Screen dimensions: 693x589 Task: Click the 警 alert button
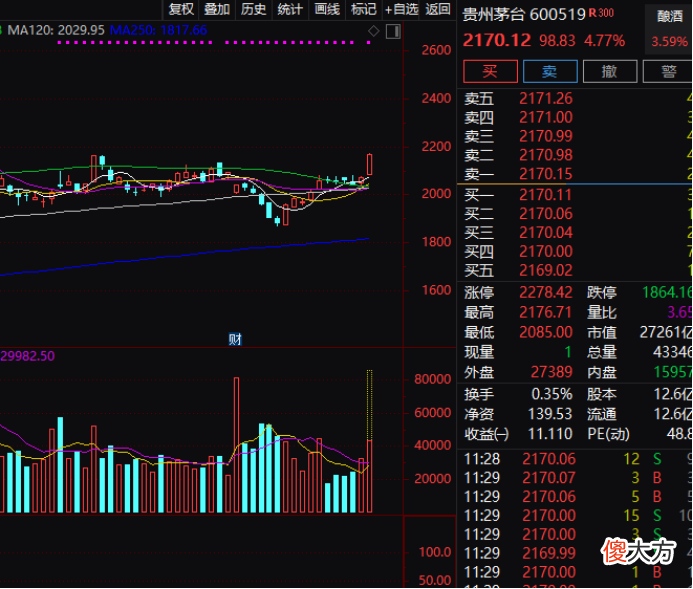tap(668, 71)
